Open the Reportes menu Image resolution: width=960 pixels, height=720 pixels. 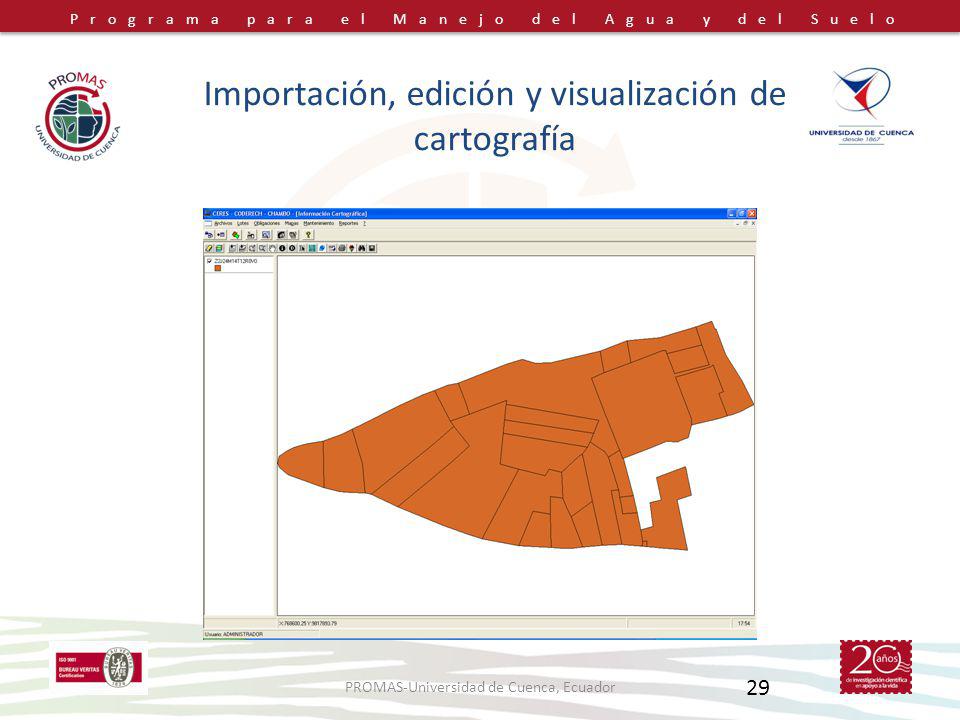(348, 223)
